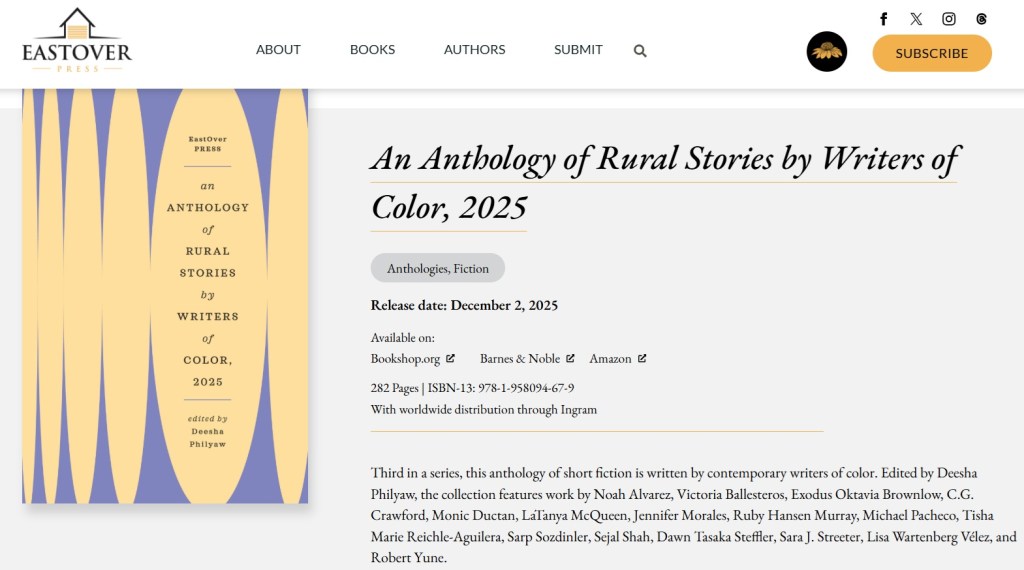The image size is (1024, 570).
Task: Click external-link icon beside Bookshop.org
Action: pyautogui.click(x=451, y=358)
